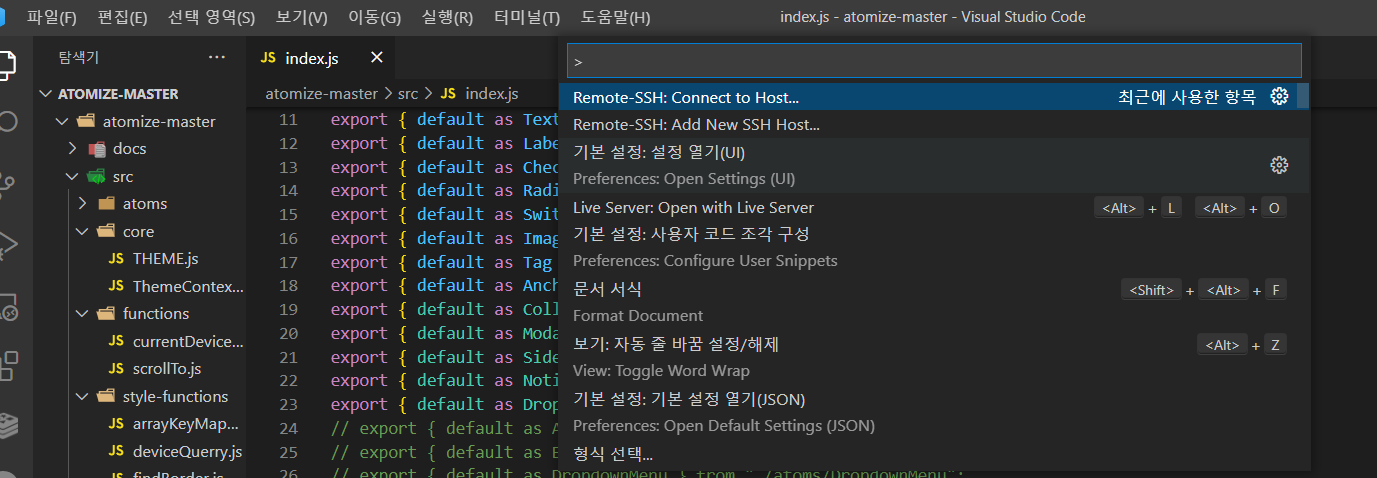The image size is (1377, 478).
Task: Click line number 17 in the gutter
Action: coord(288,262)
